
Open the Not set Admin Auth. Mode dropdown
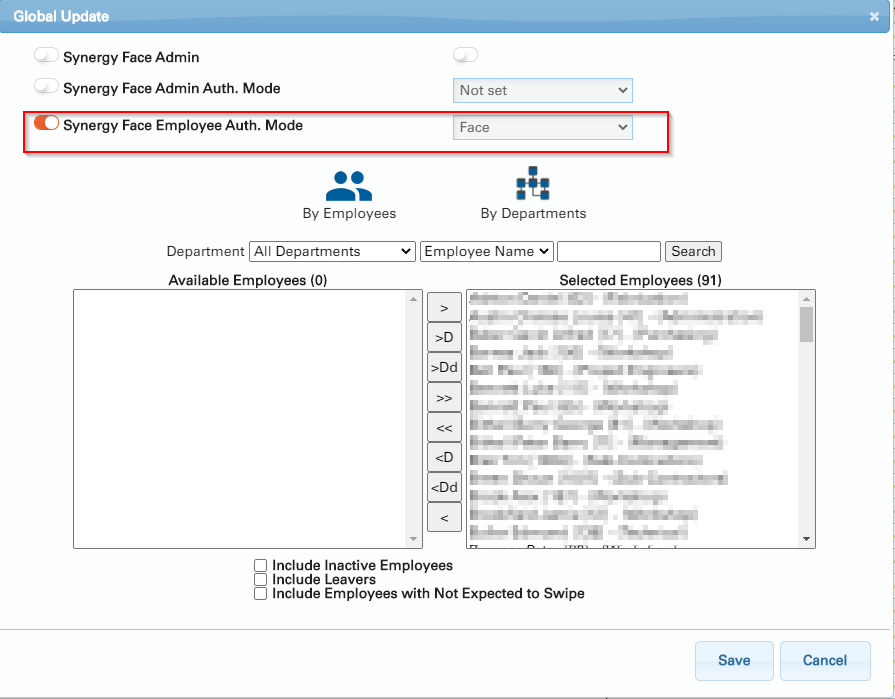[542, 90]
